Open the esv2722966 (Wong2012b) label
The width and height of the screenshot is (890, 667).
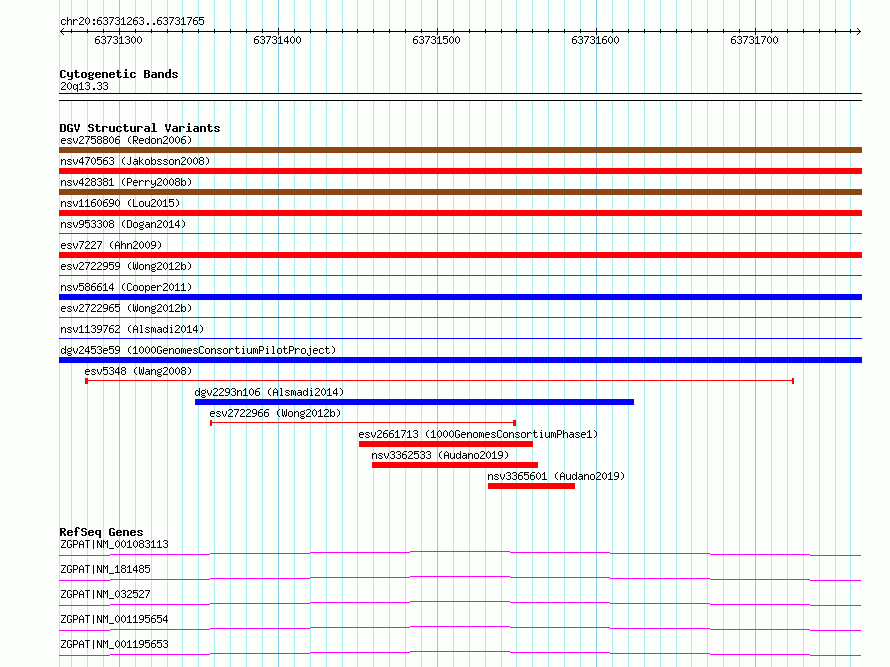(x=275, y=413)
